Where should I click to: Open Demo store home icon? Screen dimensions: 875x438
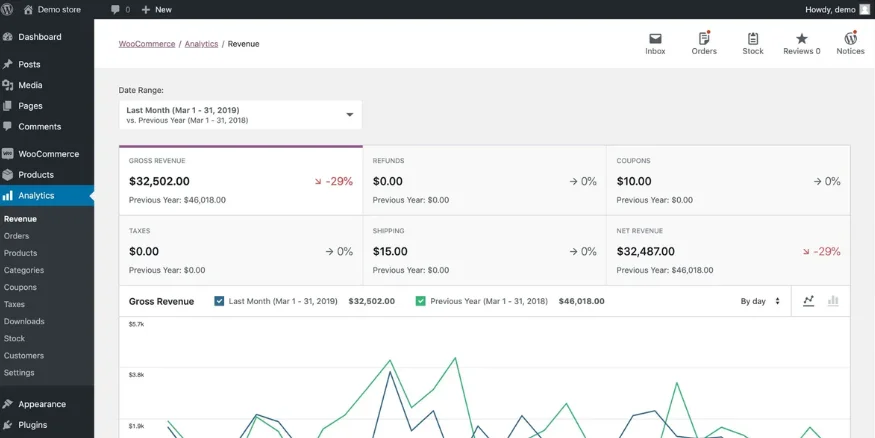click(28, 9)
